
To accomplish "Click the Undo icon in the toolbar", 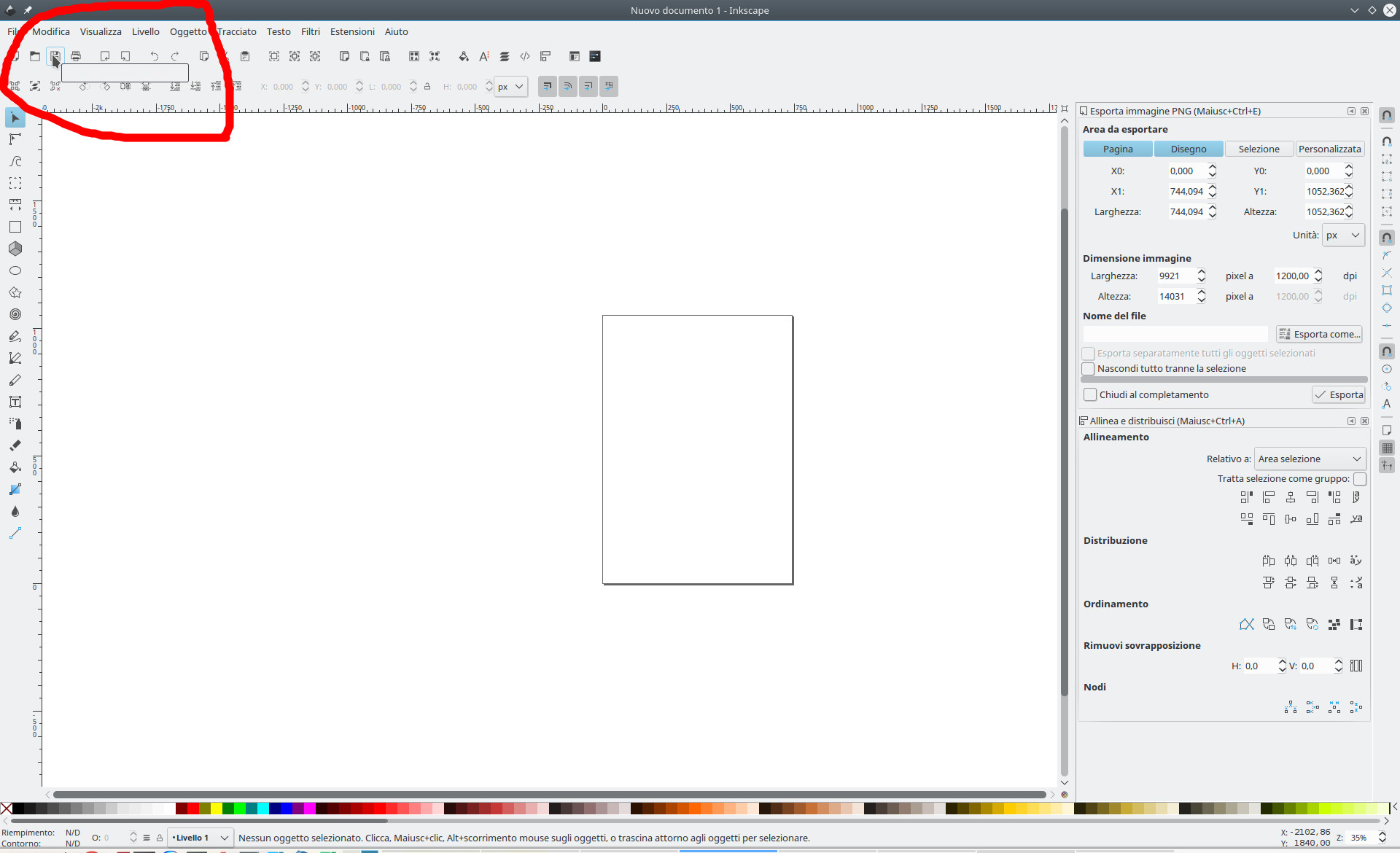I will coord(154,56).
